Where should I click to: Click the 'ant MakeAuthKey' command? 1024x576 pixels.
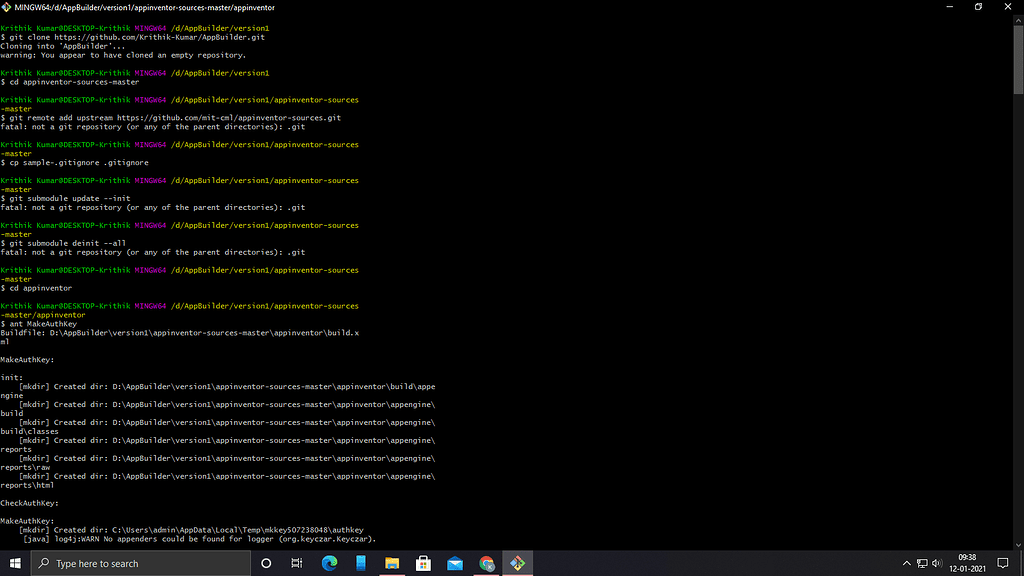(39, 324)
